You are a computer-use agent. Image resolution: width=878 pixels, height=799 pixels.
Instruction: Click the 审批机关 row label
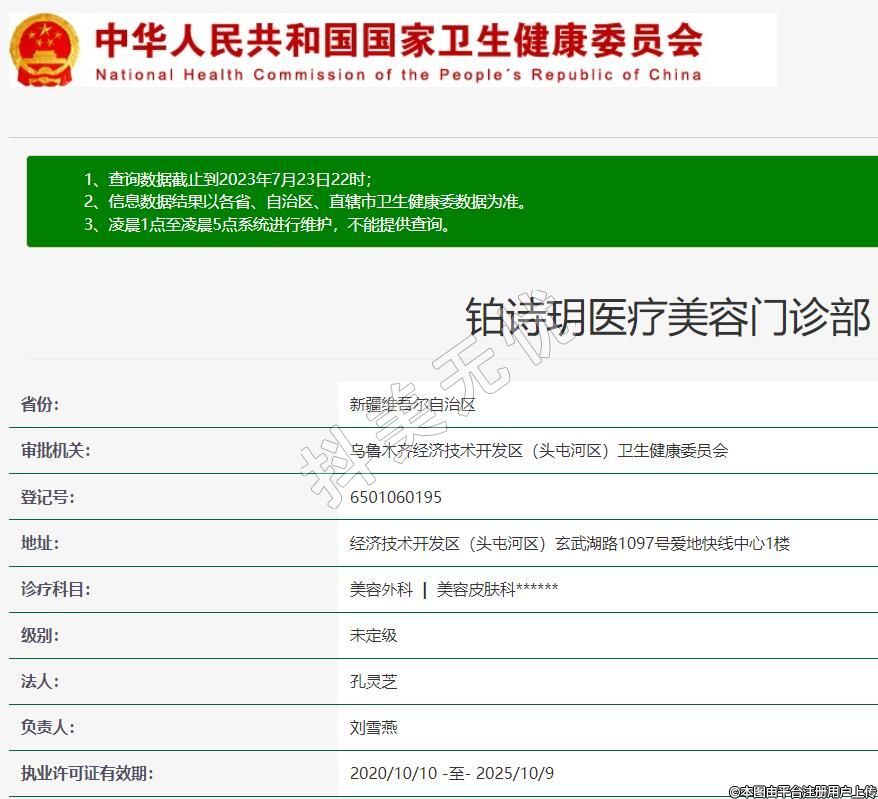[55, 451]
